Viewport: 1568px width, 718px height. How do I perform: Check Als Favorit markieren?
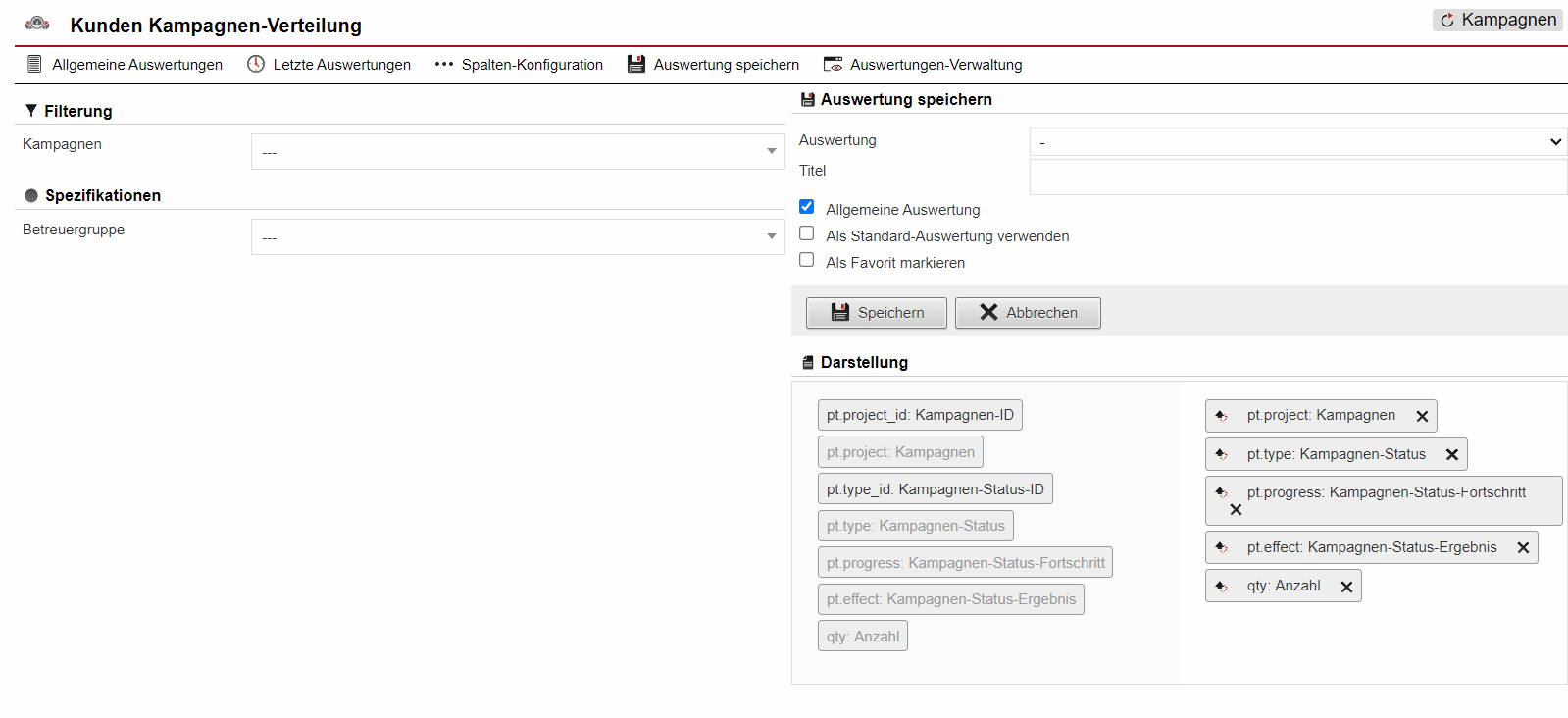coord(807,260)
